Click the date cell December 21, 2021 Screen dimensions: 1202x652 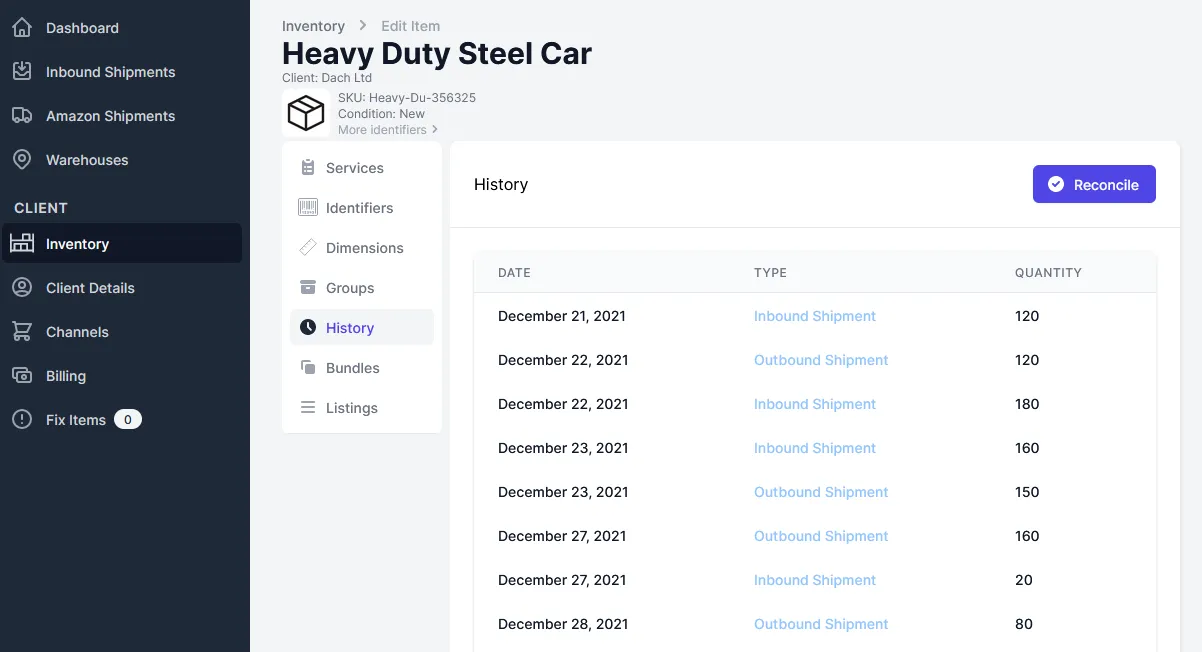coord(562,316)
